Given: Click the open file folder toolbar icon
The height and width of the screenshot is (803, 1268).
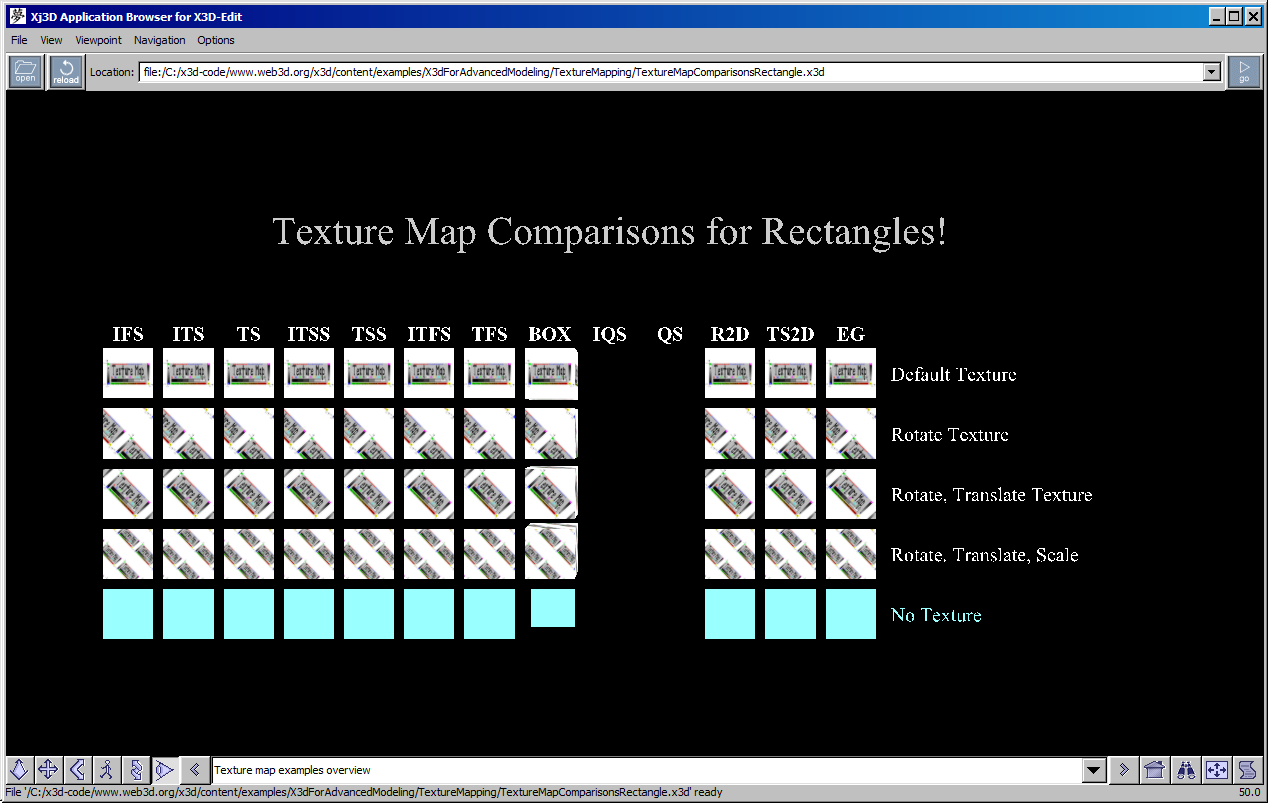Looking at the screenshot, I should [24, 71].
